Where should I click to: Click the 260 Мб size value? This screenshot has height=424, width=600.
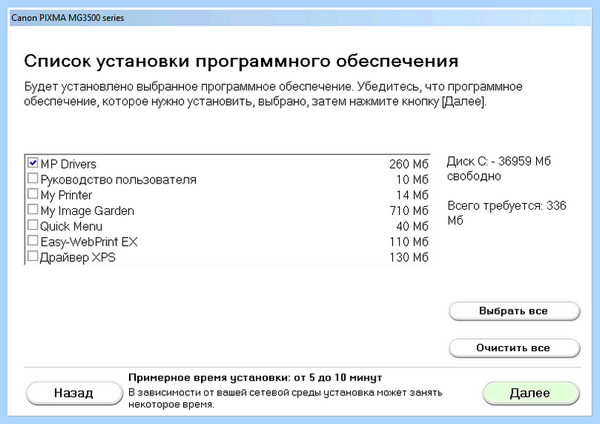[409, 165]
